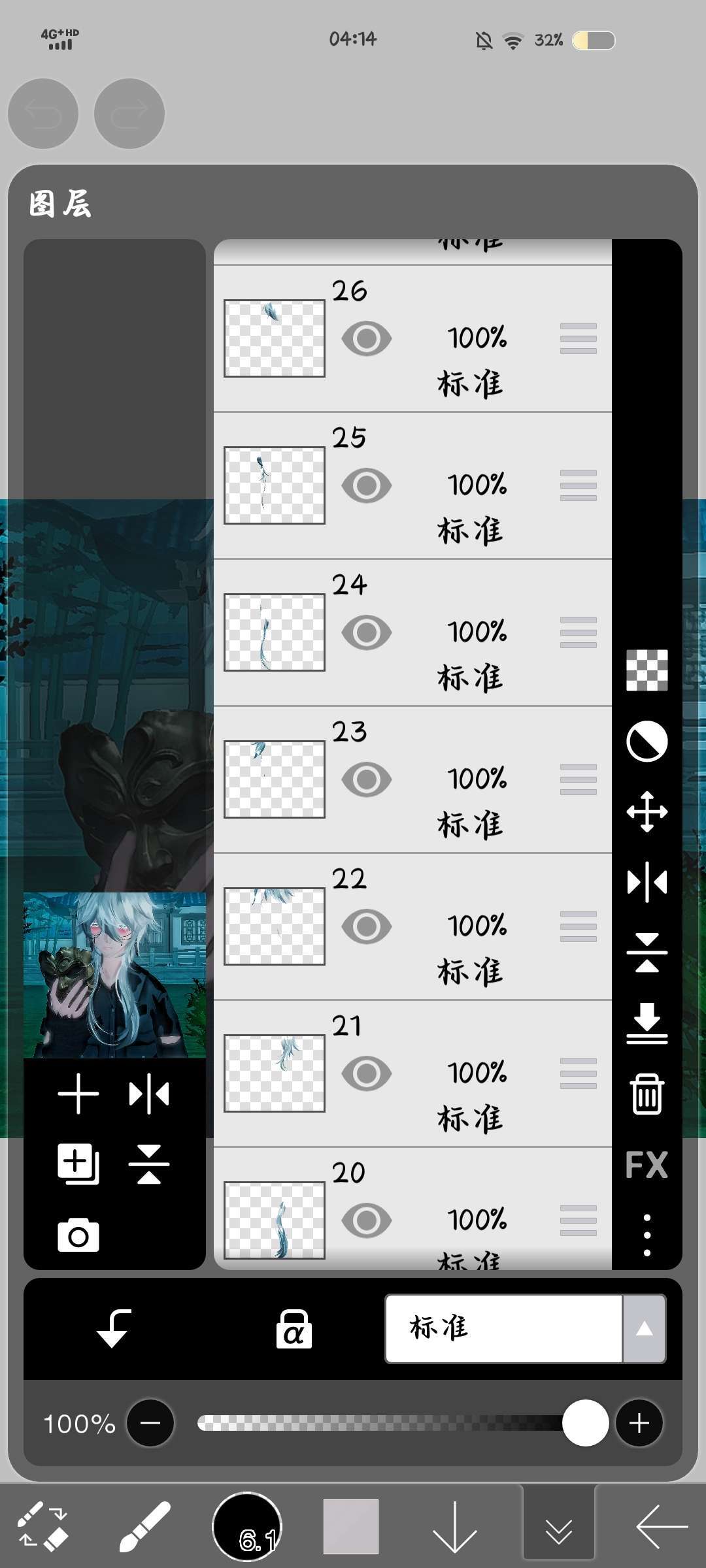The height and width of the screenshot is (1568, 706).
Task: Add a new layer with plus icon
Action: coord(78,1094)
